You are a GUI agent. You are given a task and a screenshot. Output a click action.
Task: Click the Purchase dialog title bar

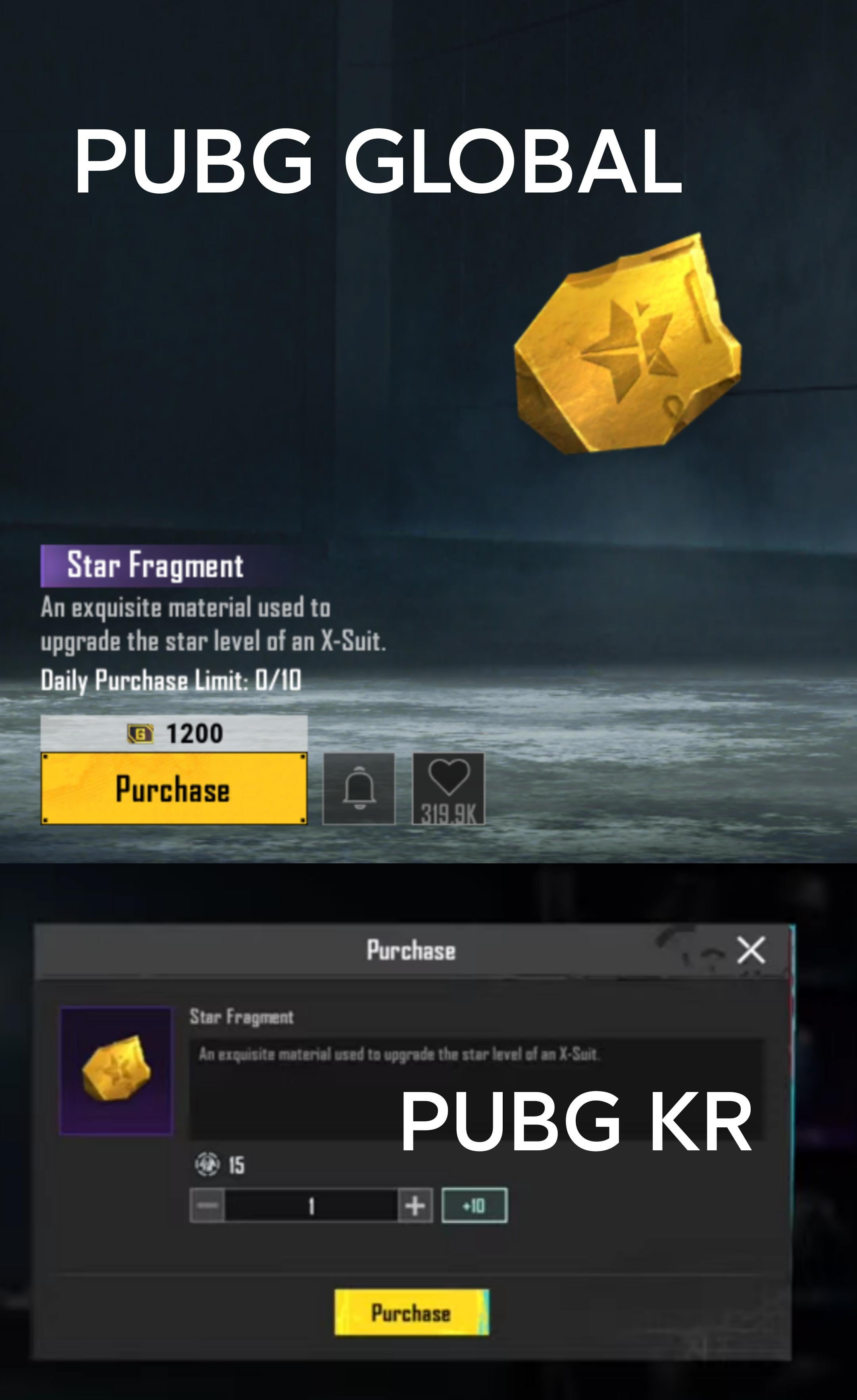[411, 950]
